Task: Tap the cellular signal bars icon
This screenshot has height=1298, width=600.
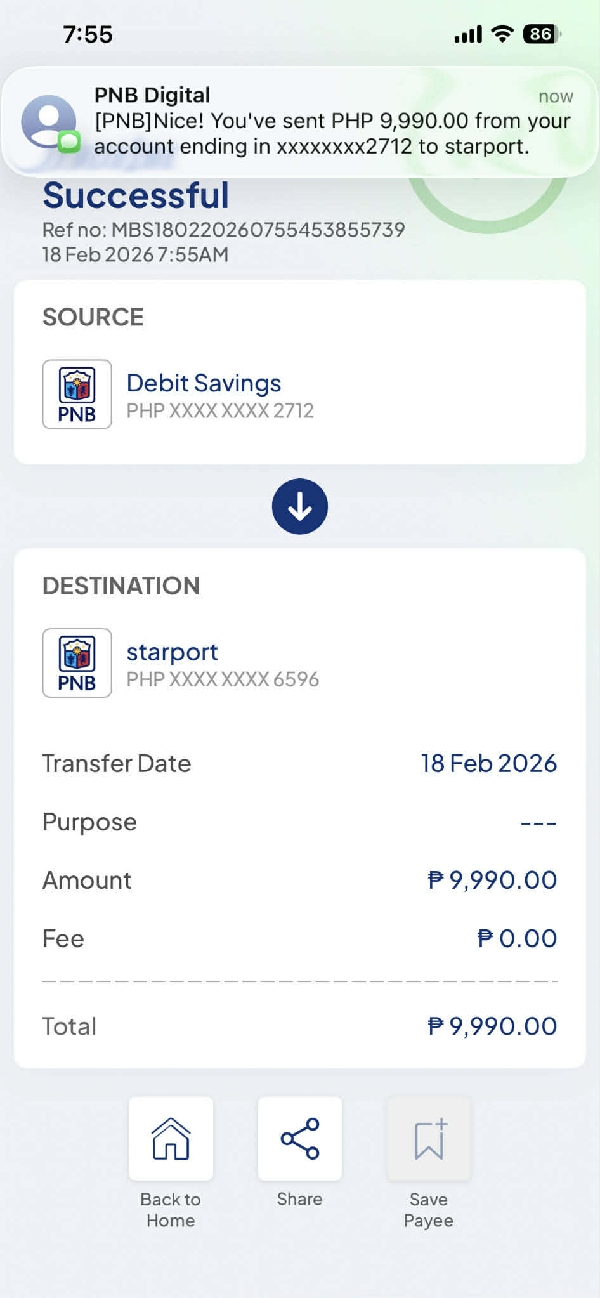Action: pos(467,35)
